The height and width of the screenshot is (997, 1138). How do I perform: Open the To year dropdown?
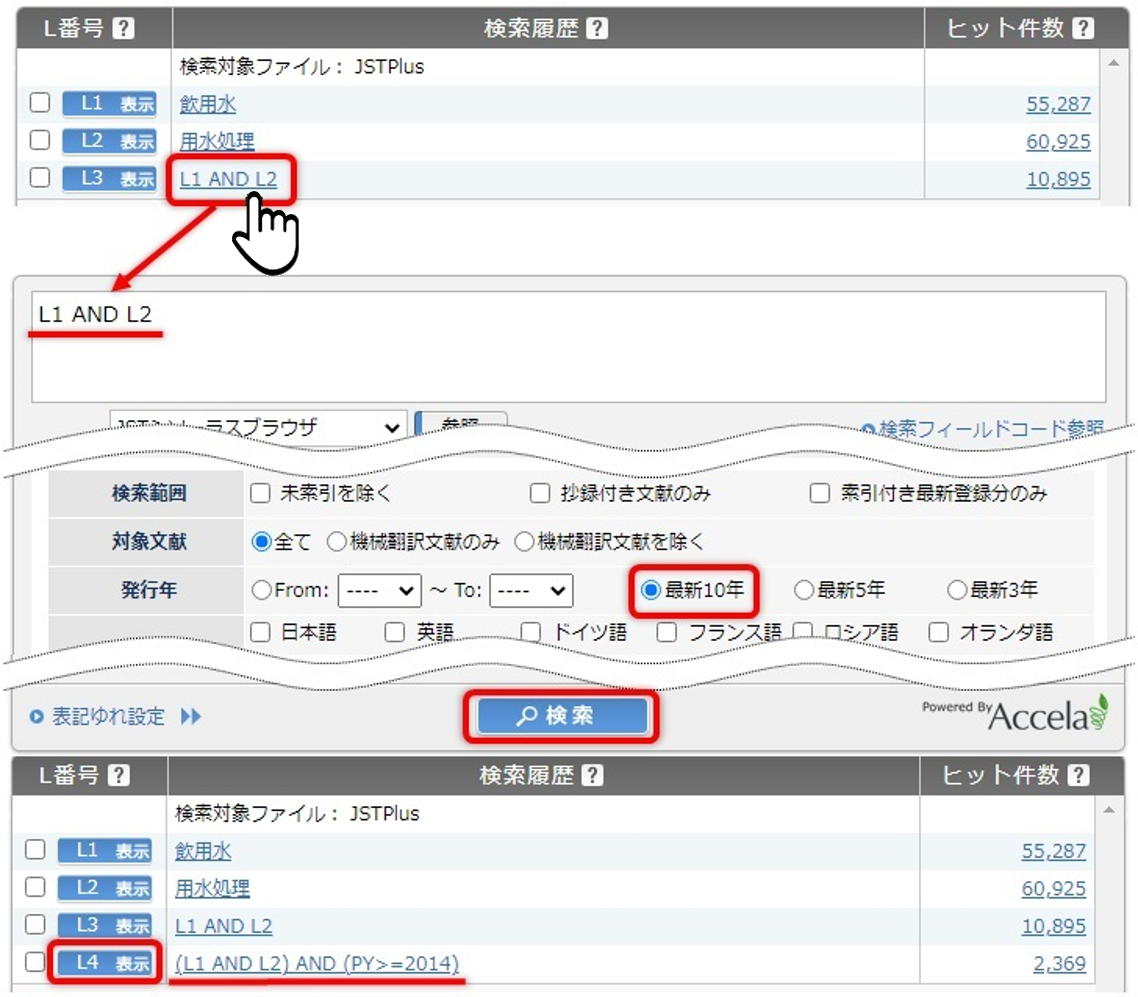pos(531,590)
